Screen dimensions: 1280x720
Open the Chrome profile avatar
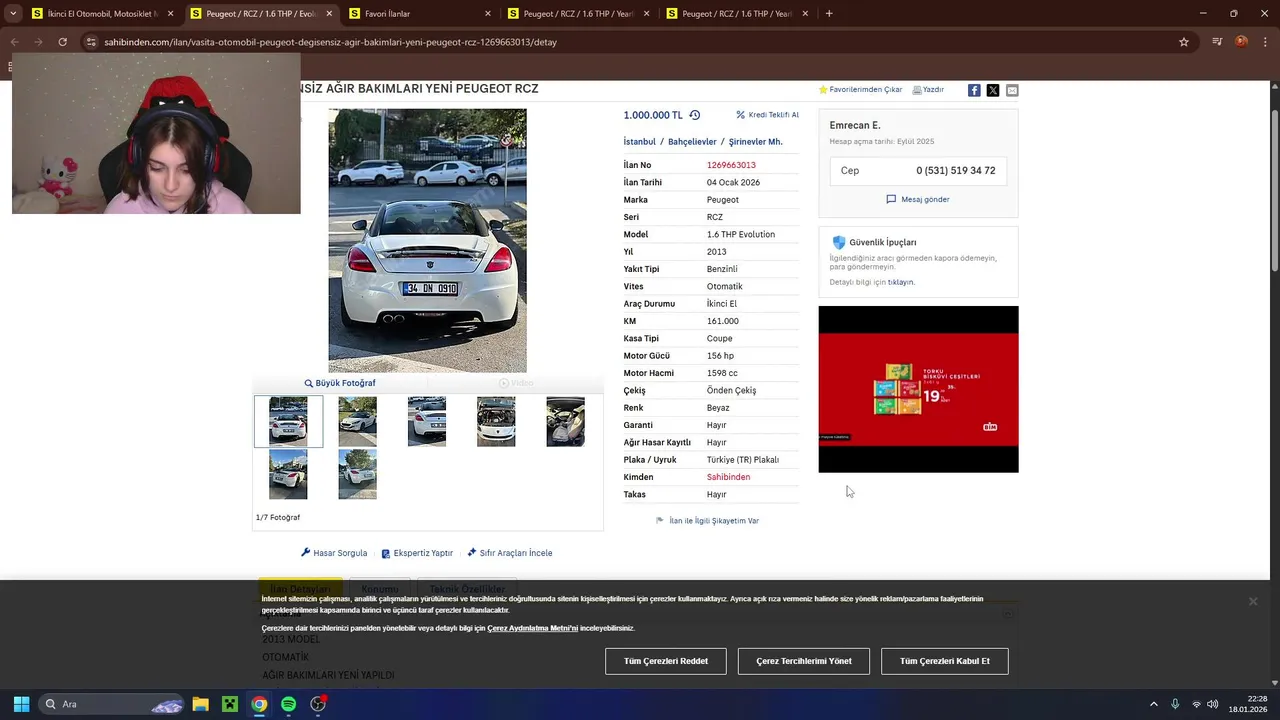(1241, 42)
